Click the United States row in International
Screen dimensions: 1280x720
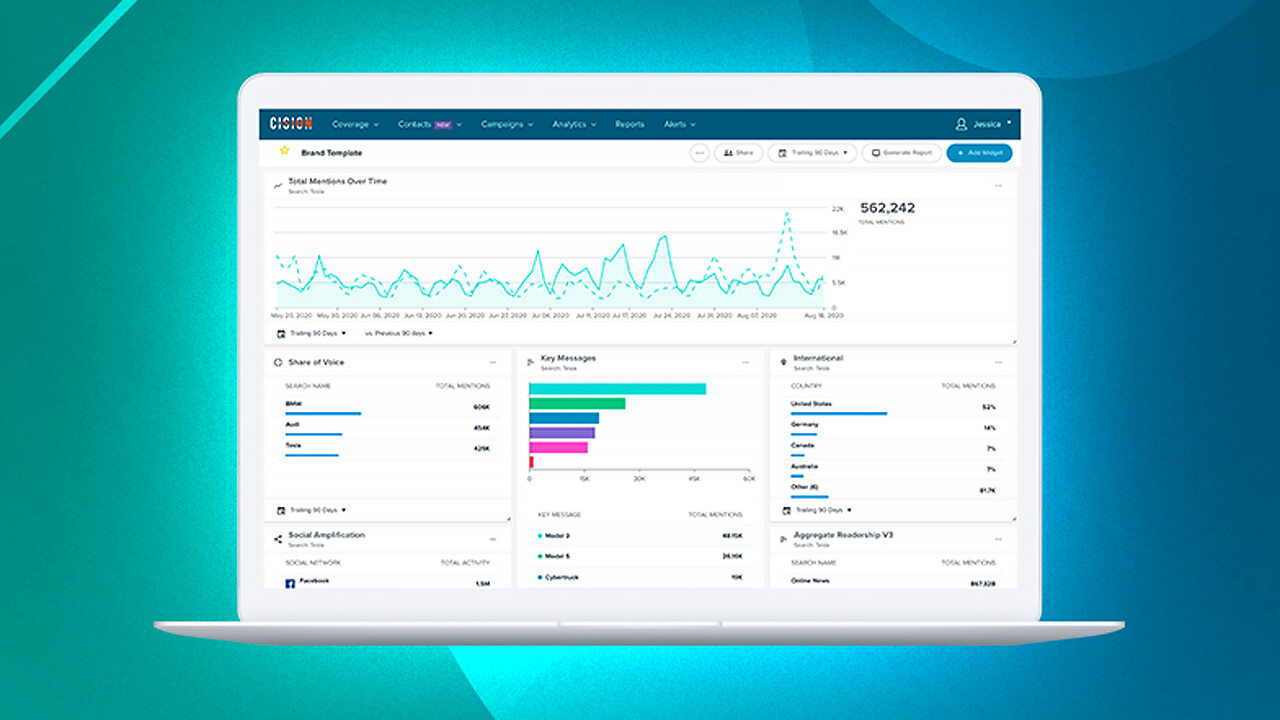(892, 407)
